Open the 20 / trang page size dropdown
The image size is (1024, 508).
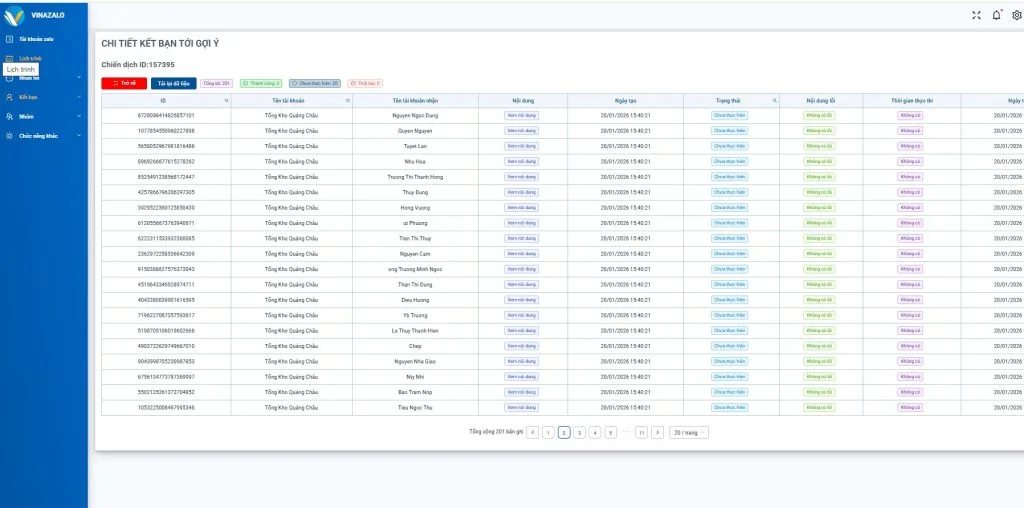[689, 432]
